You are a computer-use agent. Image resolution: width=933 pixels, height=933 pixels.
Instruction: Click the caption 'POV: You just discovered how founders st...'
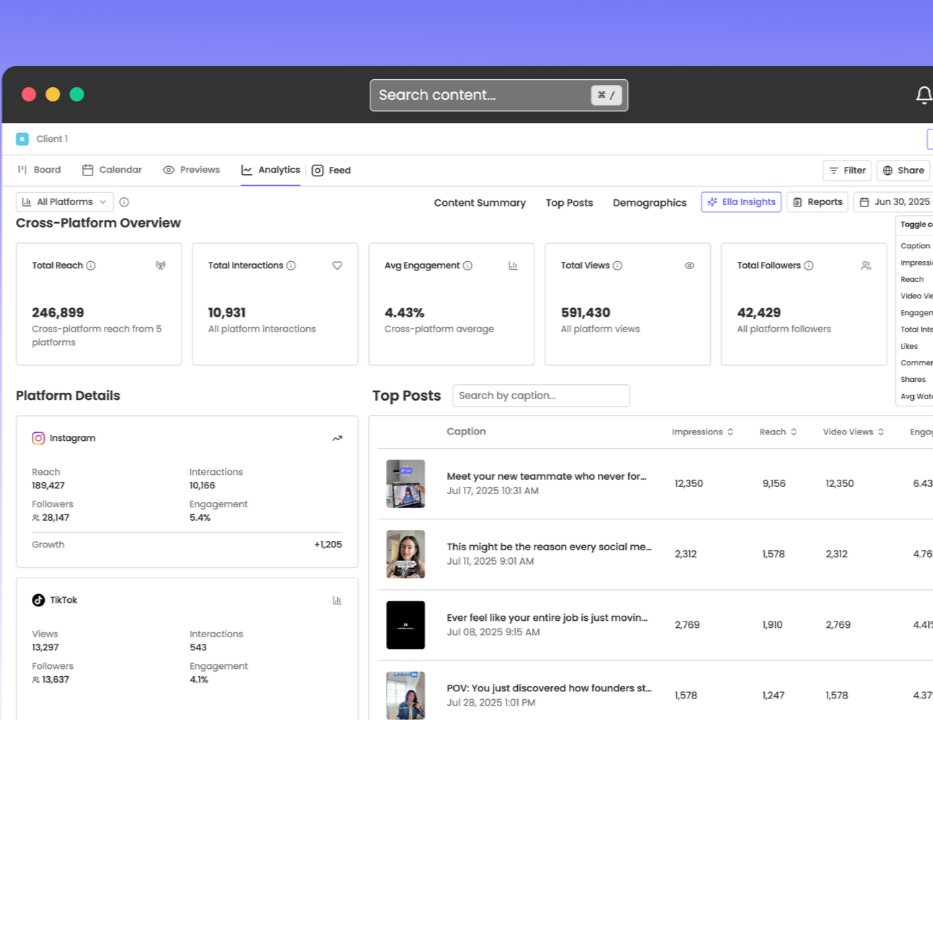point(549,688)
